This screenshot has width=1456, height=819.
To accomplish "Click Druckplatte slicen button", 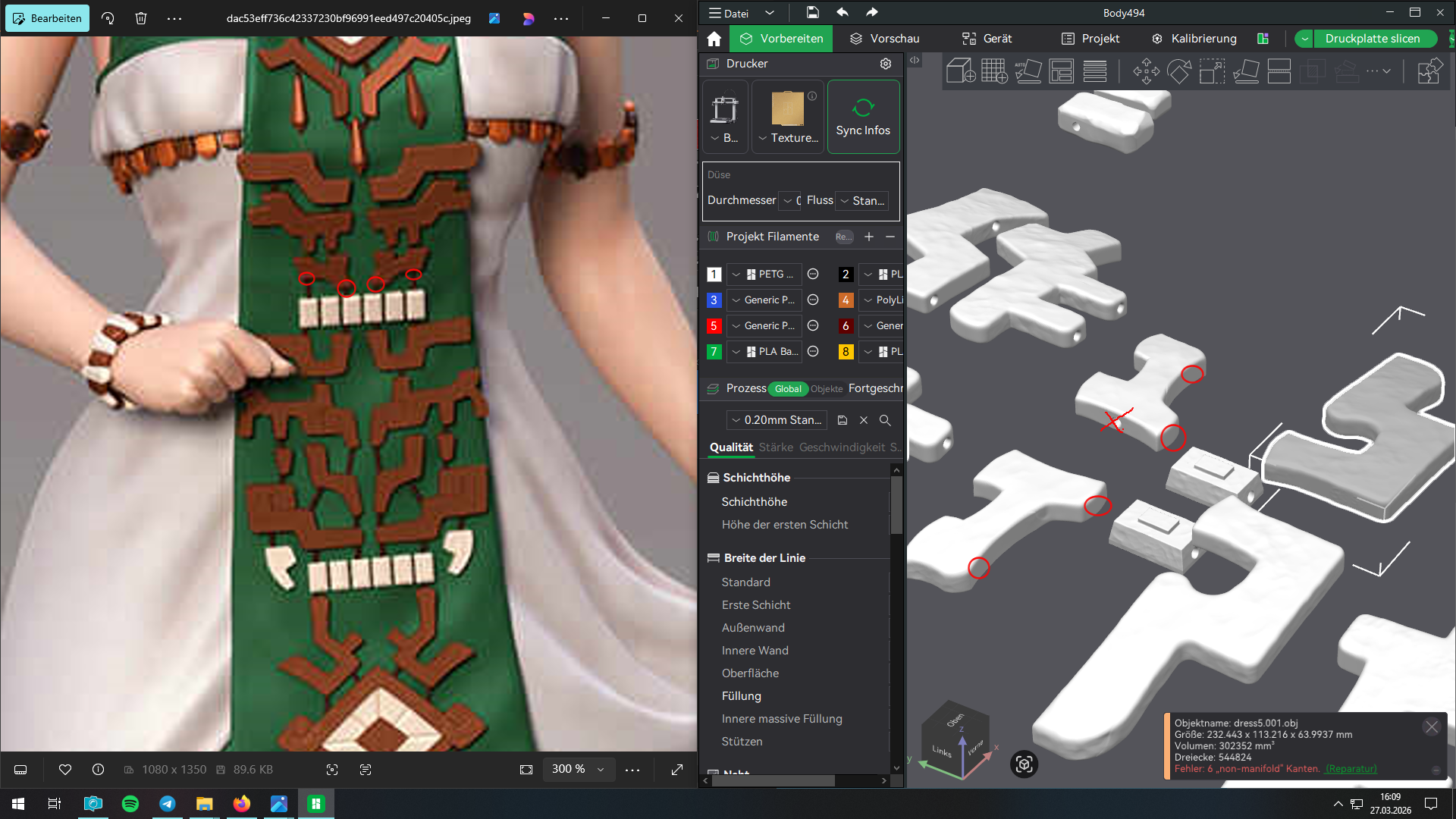I will (x=1373, y=39).
